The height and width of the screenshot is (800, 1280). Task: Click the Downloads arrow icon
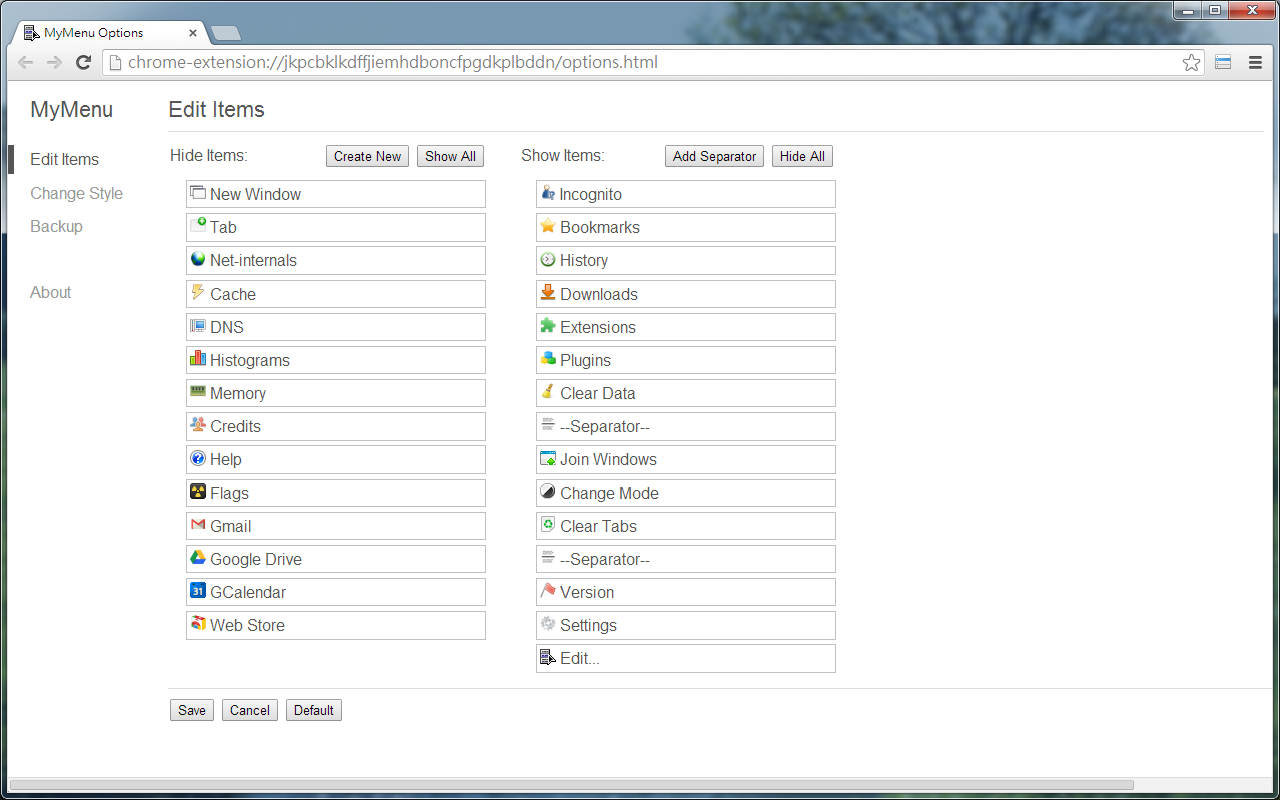coord(548,292)
